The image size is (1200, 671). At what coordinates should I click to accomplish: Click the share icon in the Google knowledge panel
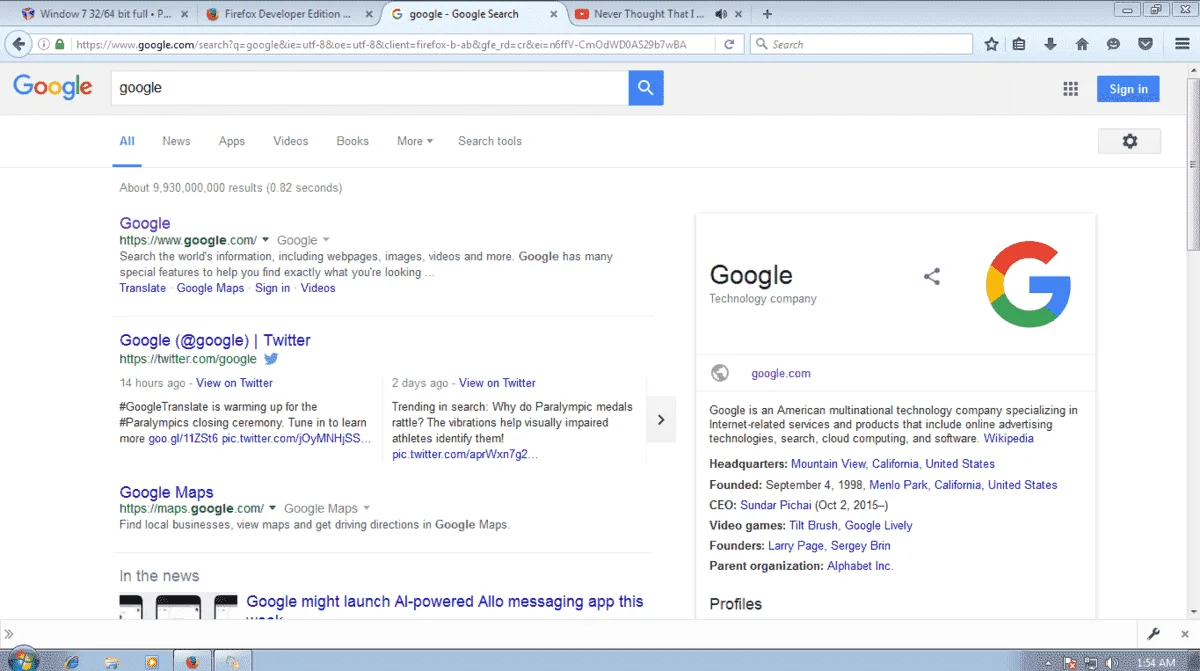click(x=932, y=277)
